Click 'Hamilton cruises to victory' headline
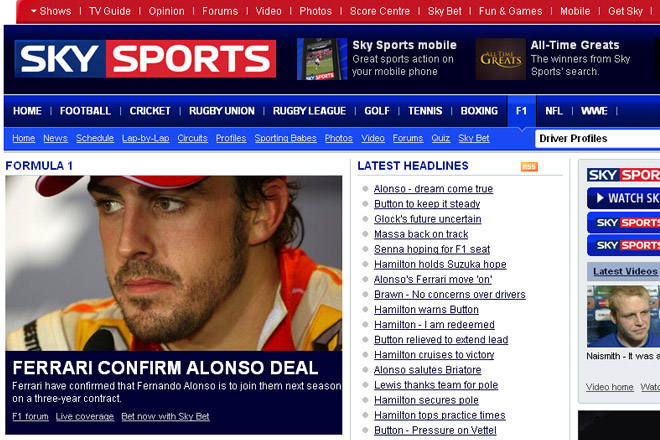 (434, 355)
